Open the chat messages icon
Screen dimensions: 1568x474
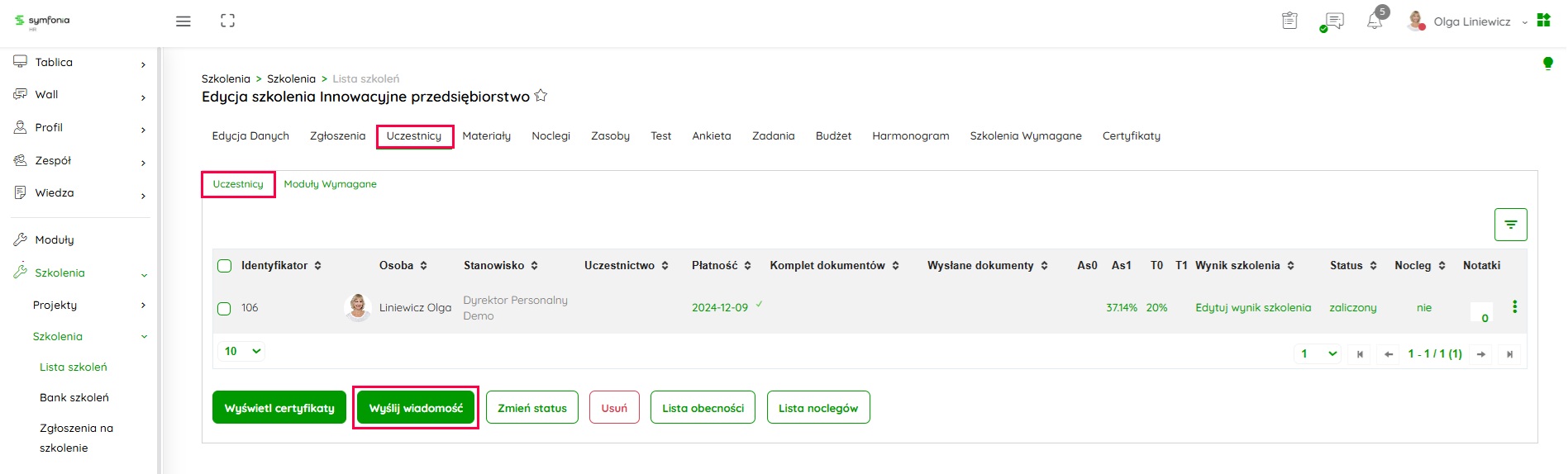(x=1332, y=21)
